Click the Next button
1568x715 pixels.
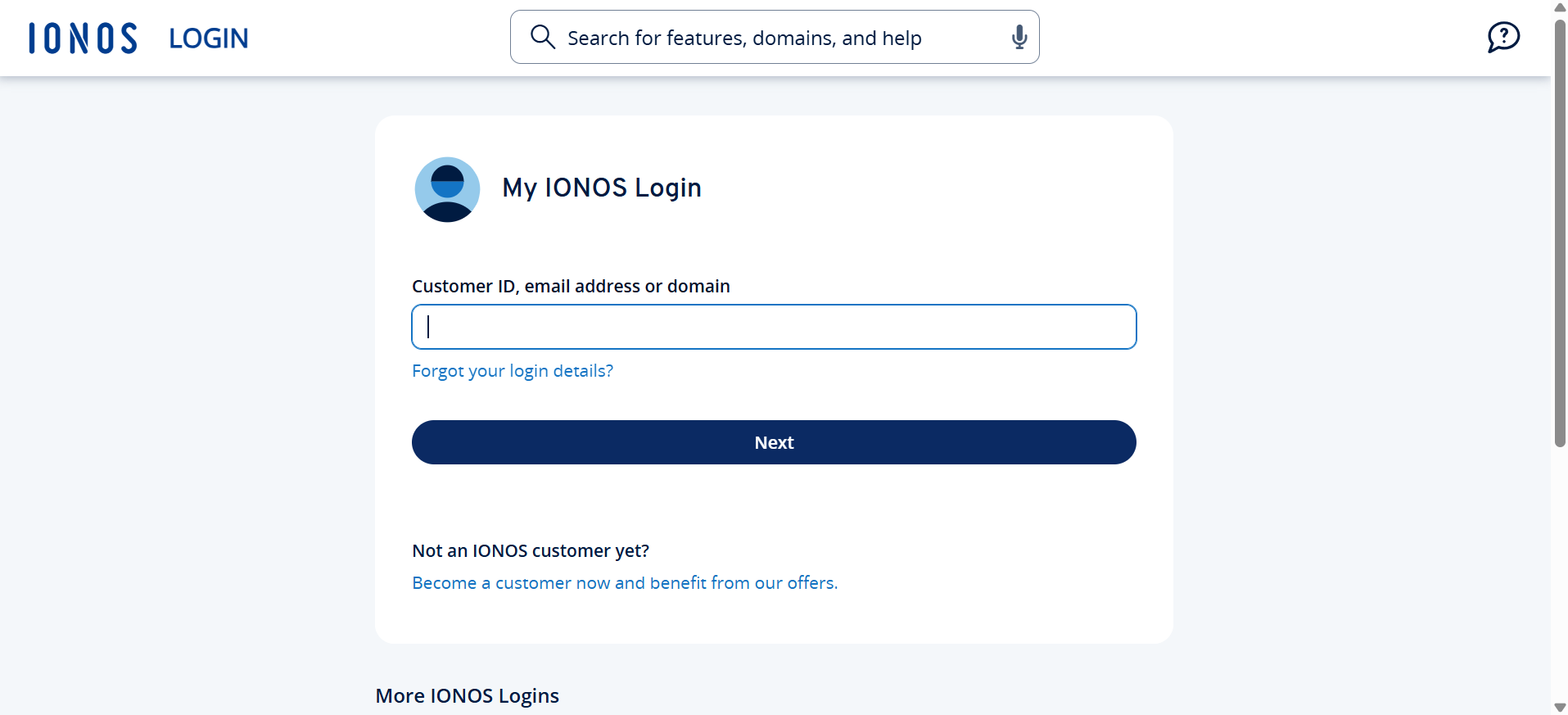pos(774,442)
